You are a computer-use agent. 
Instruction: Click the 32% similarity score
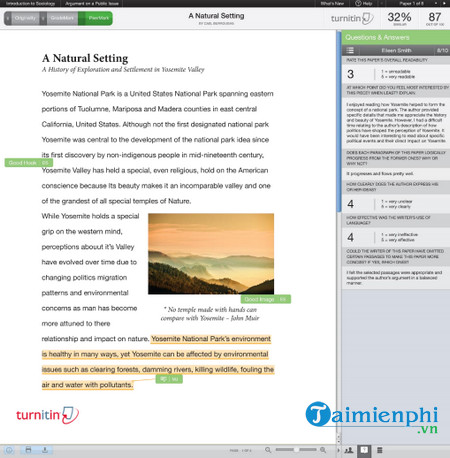pos(399,18)
